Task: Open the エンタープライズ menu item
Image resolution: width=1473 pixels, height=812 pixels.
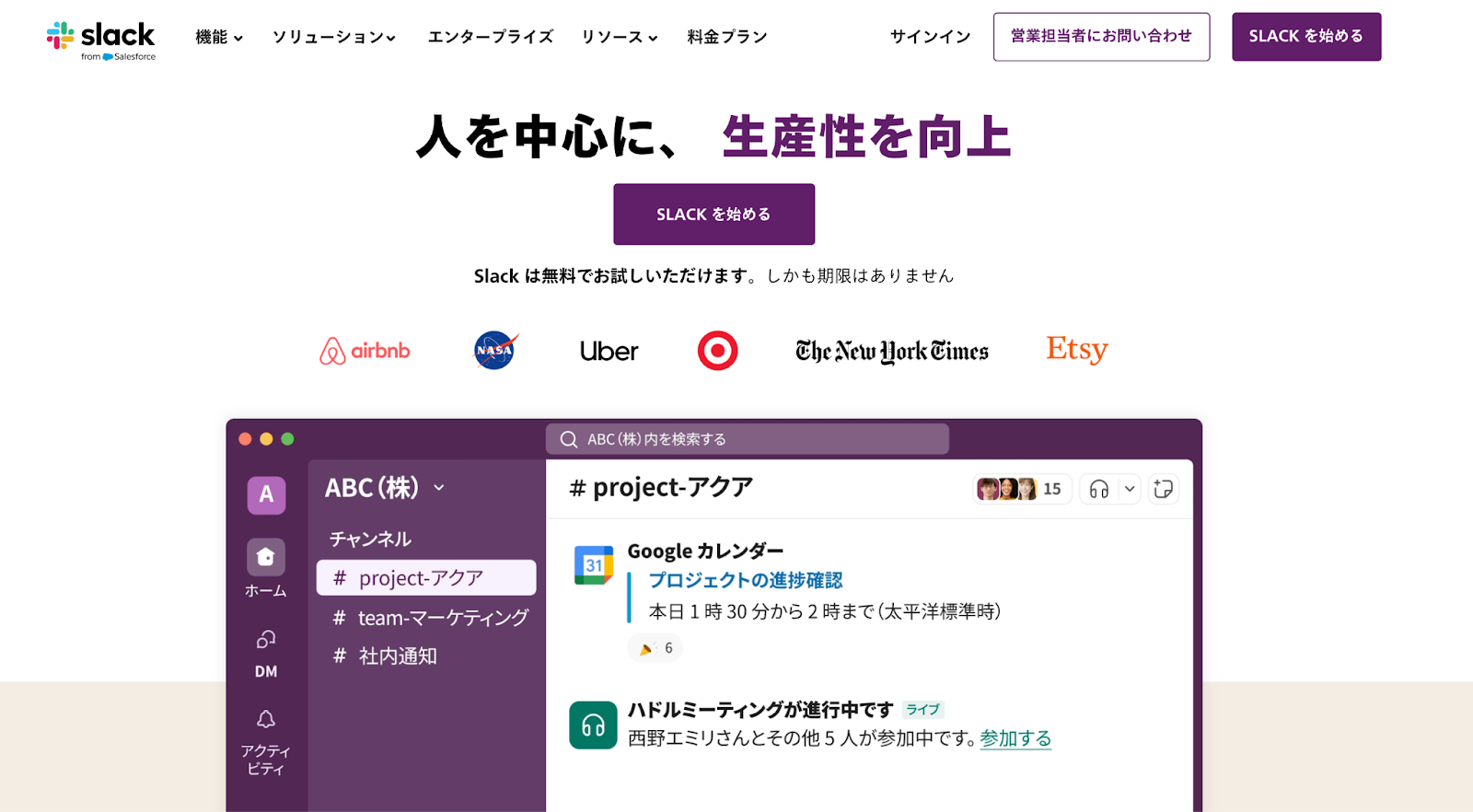Action: tap(491, 37)
